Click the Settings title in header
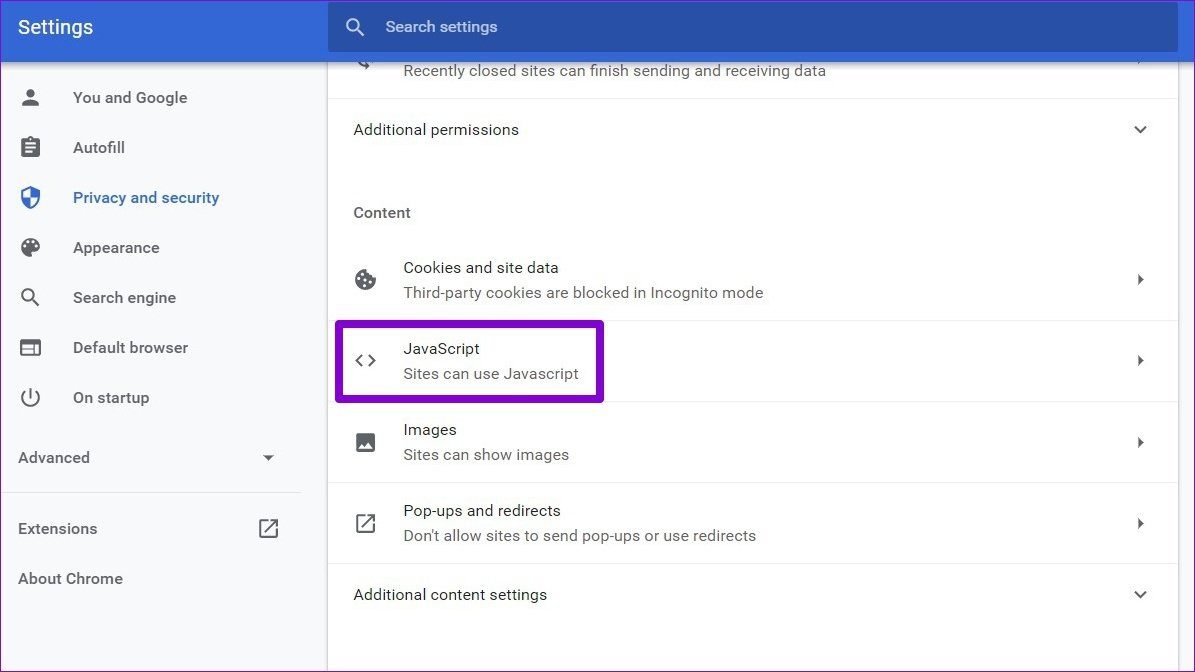The image size is (1195, 672). point(56,27)
